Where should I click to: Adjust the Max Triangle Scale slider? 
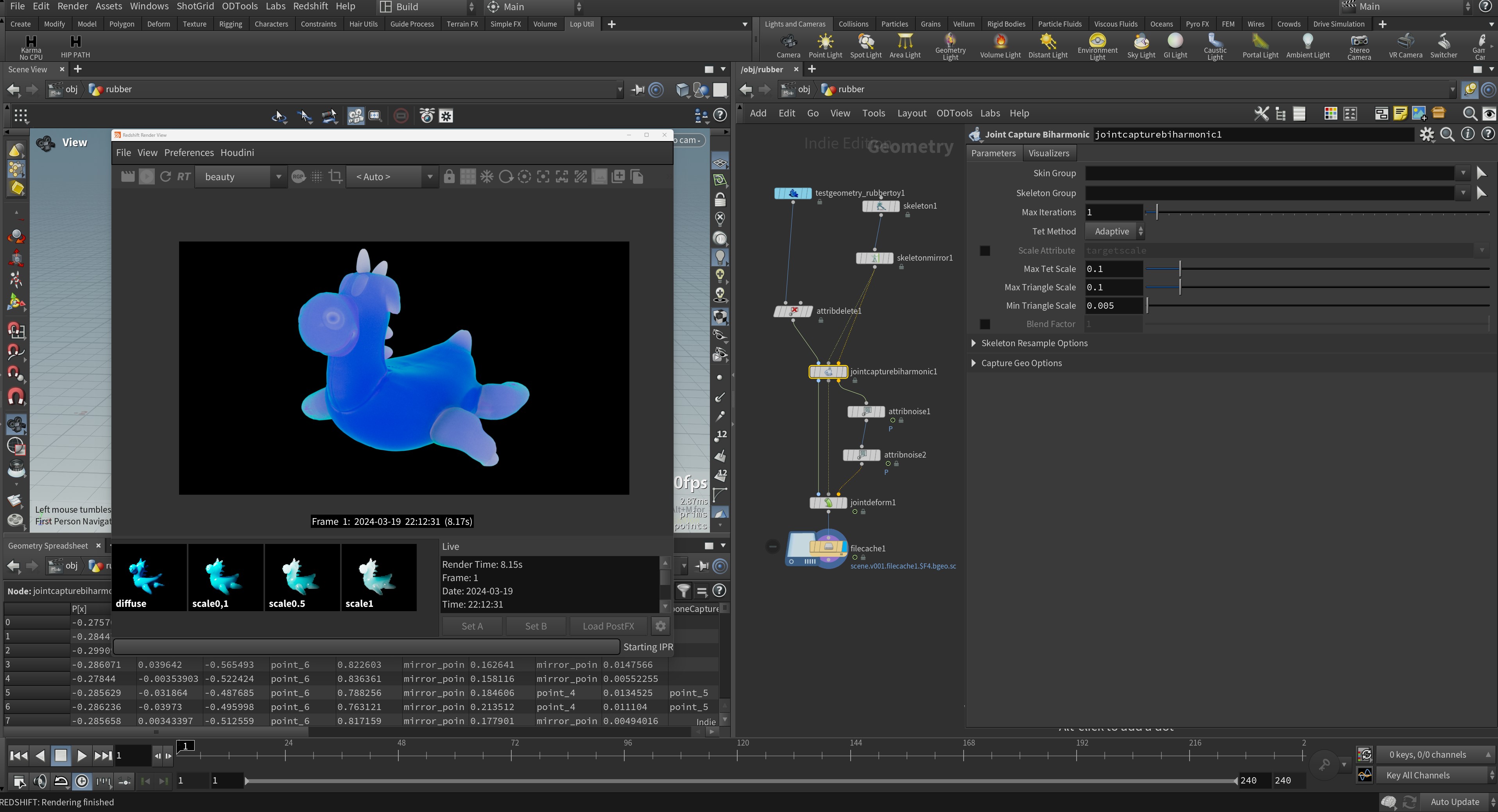pos(1318,288)
